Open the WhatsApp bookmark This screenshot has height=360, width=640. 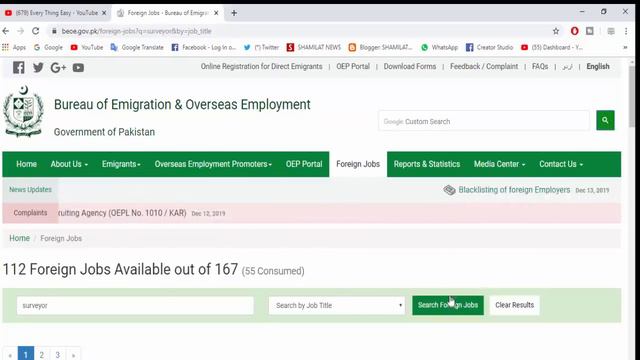[x=440, y=47]
